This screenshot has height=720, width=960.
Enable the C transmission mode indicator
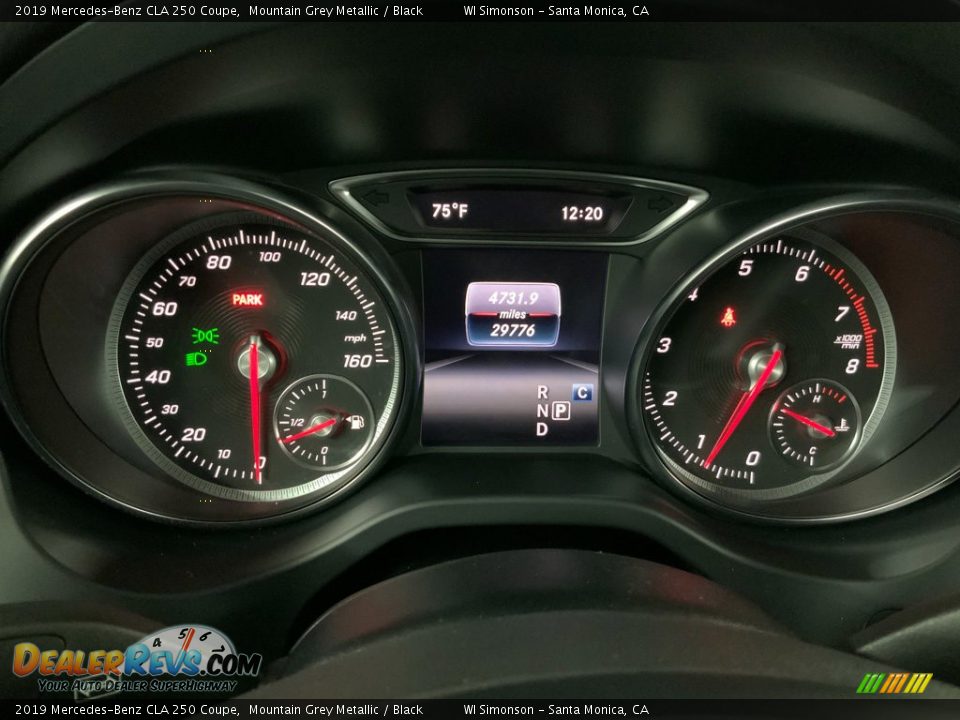[584, 393]
